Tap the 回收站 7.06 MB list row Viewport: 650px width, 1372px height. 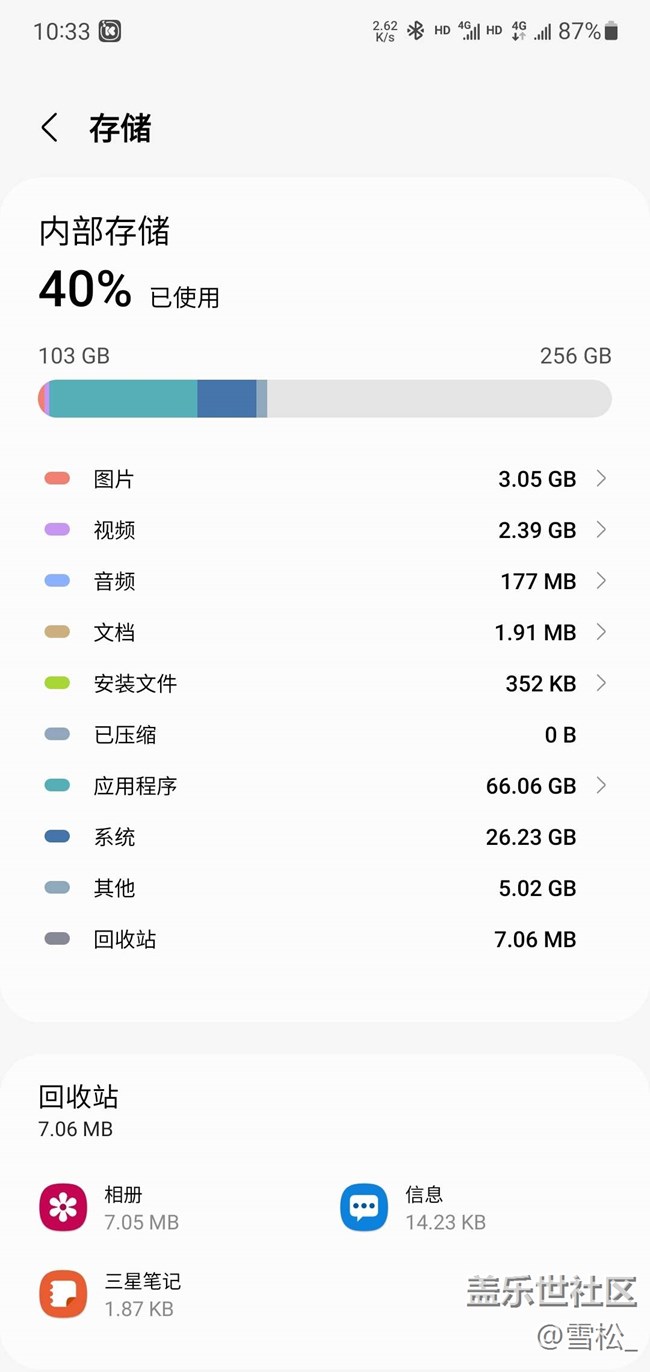325,939
